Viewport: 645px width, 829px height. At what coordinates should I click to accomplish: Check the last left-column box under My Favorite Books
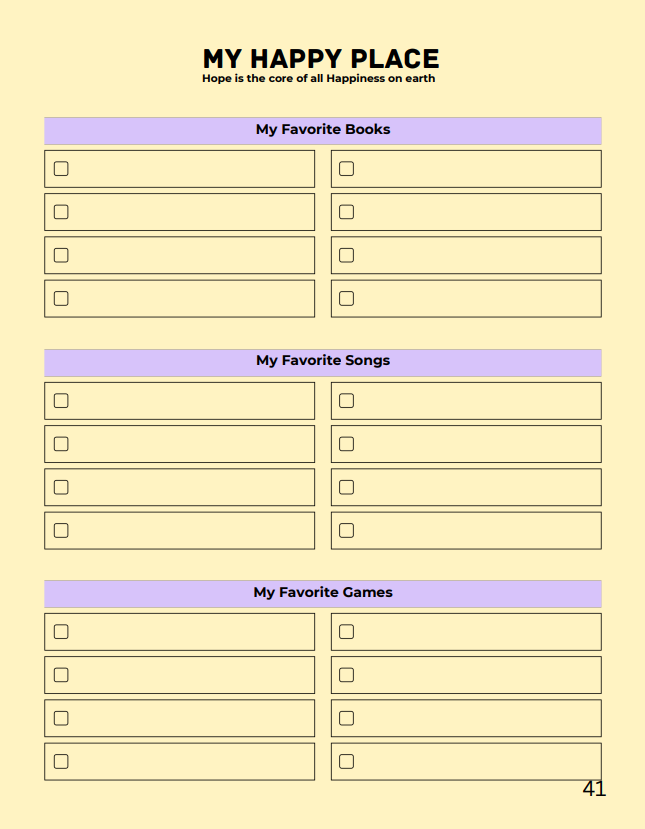tap(61, 298)
